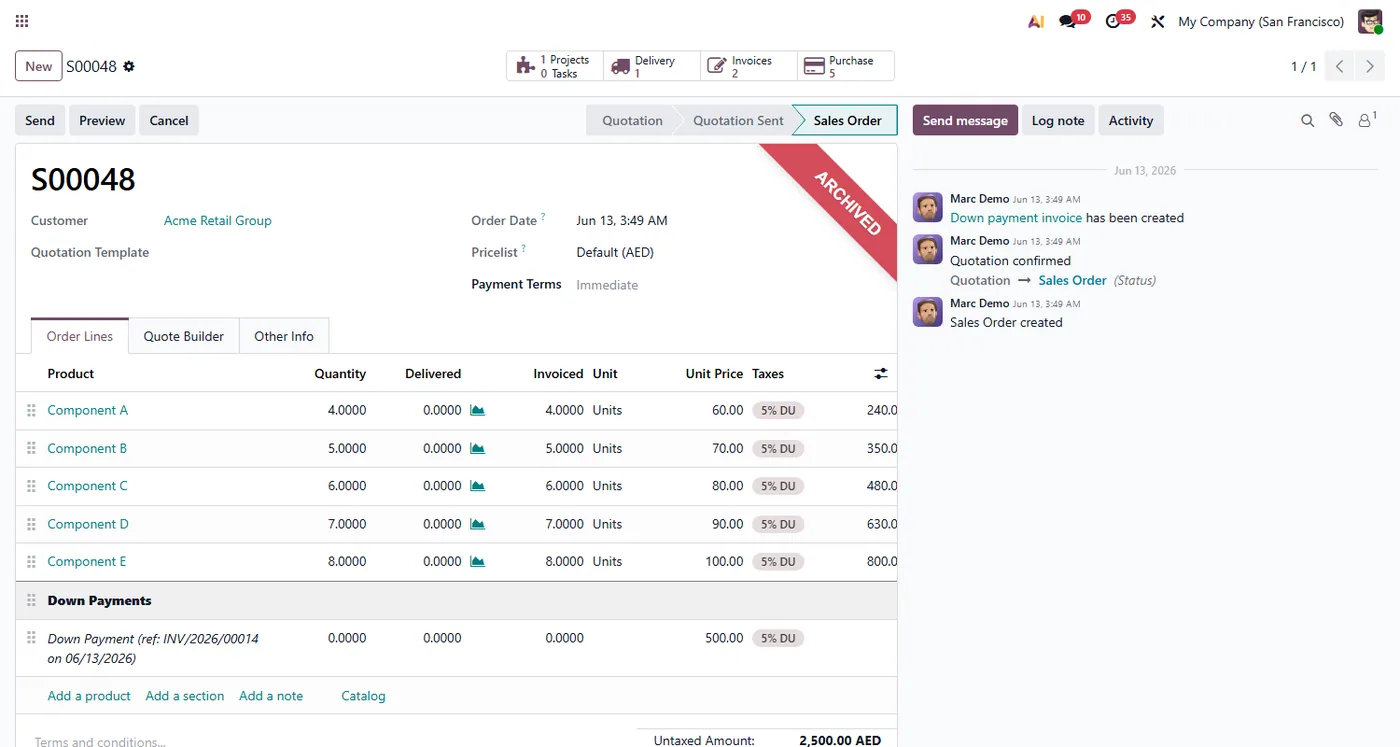This screenshot has width=1400, height=747.
Task: Open the forecast chart icon for Component A
Action: tap(478, 411)
